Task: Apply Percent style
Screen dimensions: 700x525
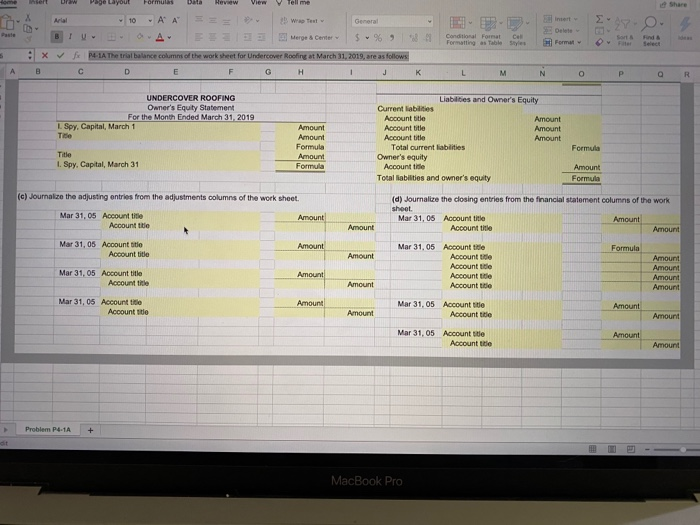Action: click(378, 38)
